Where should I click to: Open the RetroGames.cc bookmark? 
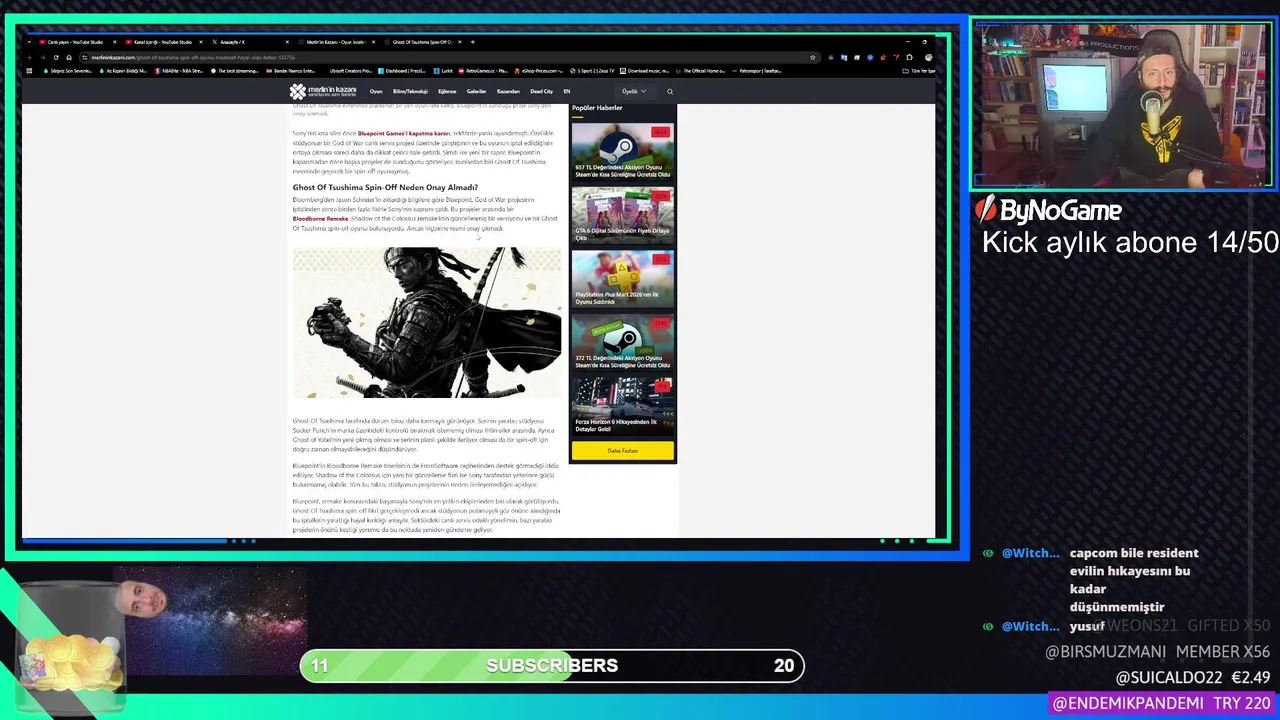[484, 71]
